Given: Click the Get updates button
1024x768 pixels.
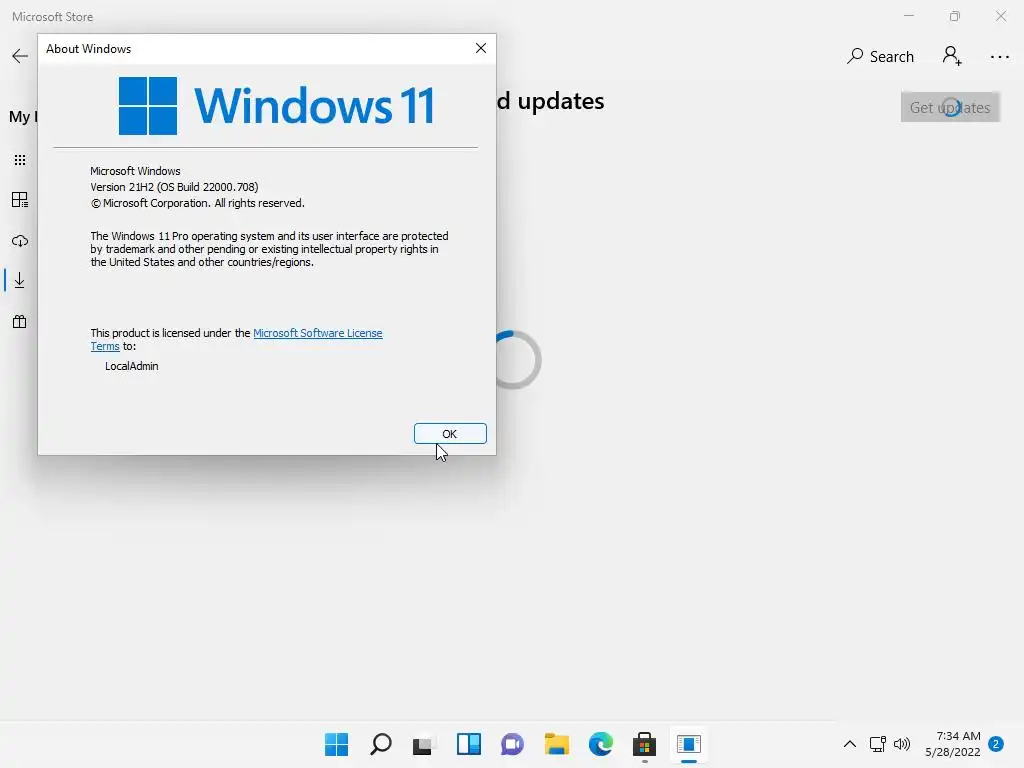Looking at the screenshot, I should [x=950, y=107].
